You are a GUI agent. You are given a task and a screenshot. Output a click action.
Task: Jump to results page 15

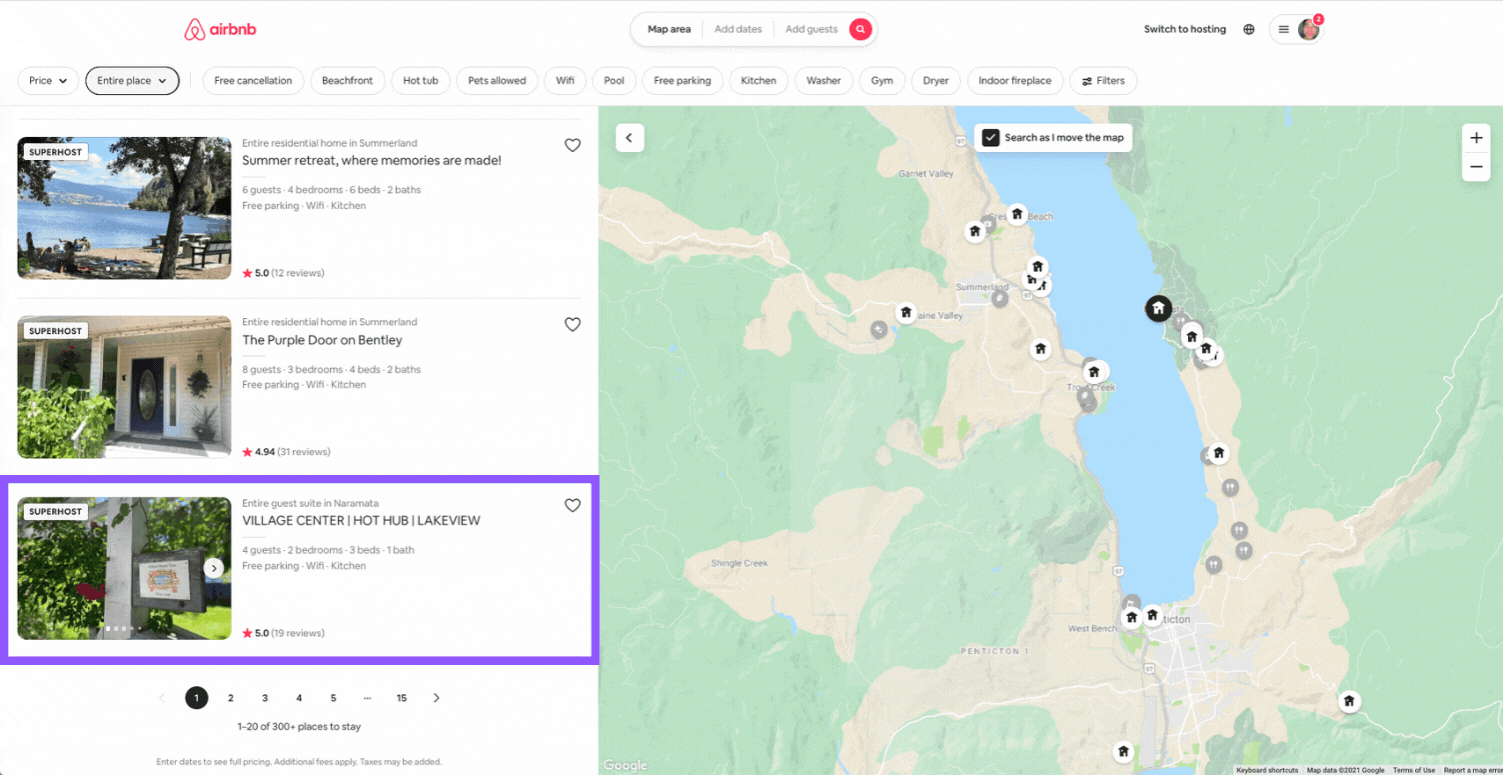402,698
